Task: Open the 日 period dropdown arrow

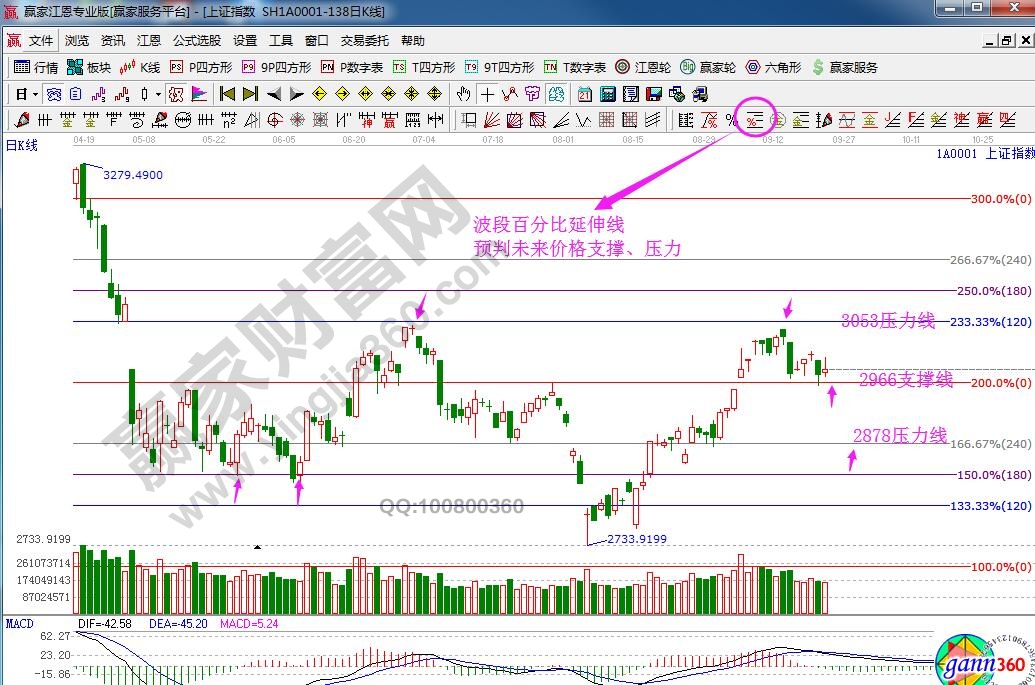Action: [35, 94]
